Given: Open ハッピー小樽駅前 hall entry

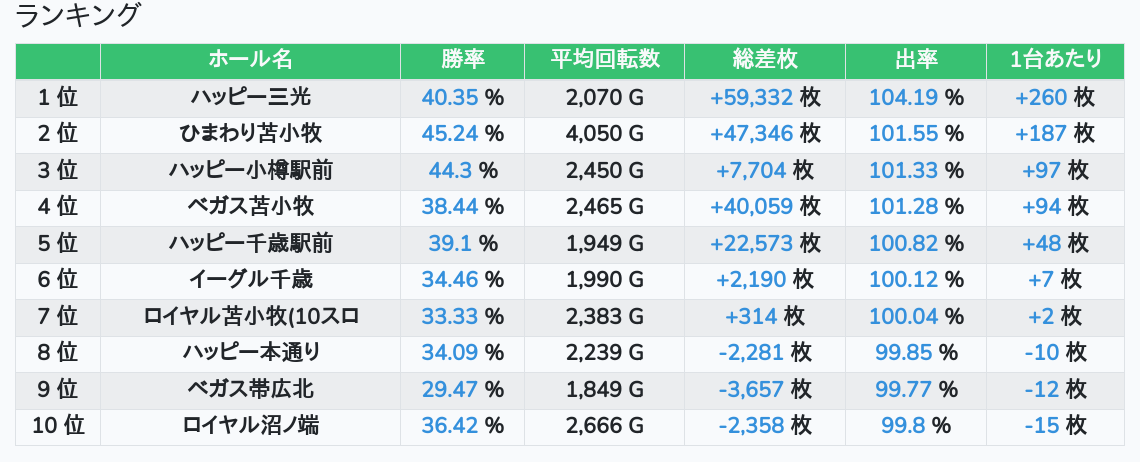Looking at the screenshot, I should click(x=250, y=170).
